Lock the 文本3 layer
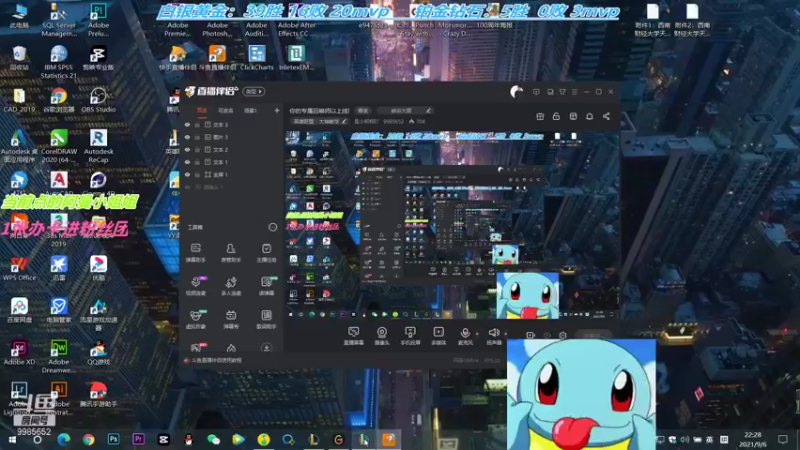800x450 pixels. [x=197, y=124]
